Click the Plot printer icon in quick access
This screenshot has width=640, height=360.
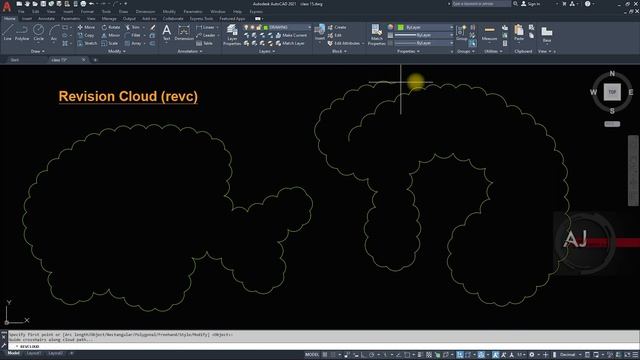83,4
